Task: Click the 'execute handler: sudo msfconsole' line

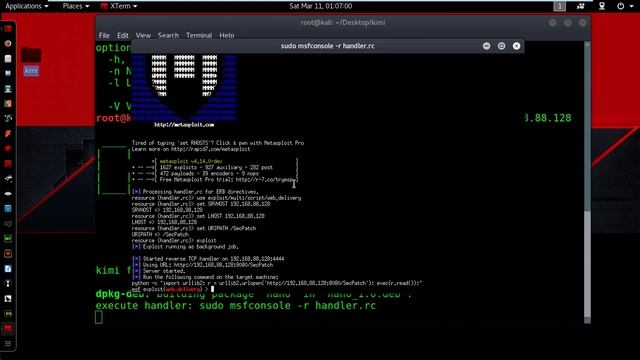Action: [236, 306]
